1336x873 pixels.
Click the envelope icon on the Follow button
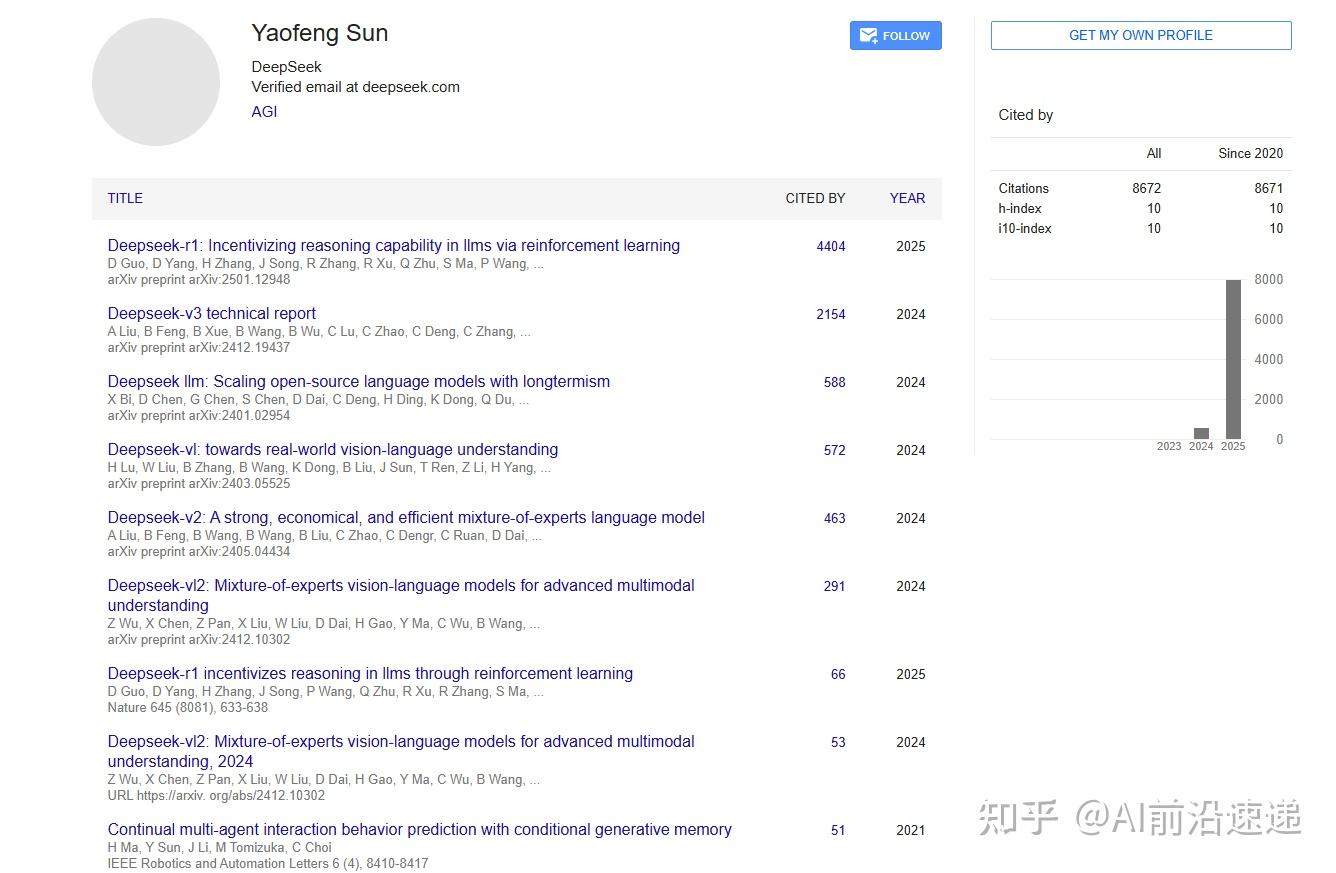(868, 35)
